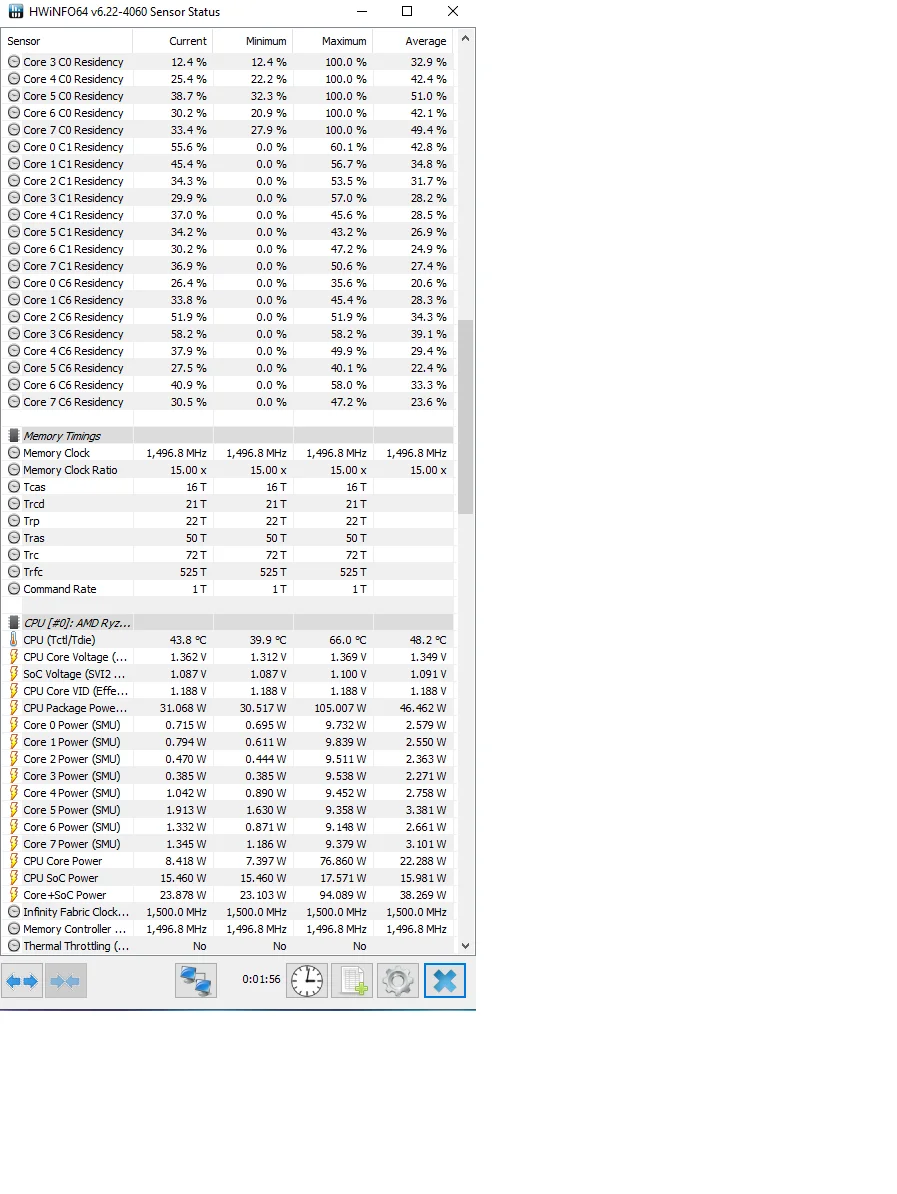Start logging with the document-plus icon
Screen dimensions: 897x1194
click(352, 981)
